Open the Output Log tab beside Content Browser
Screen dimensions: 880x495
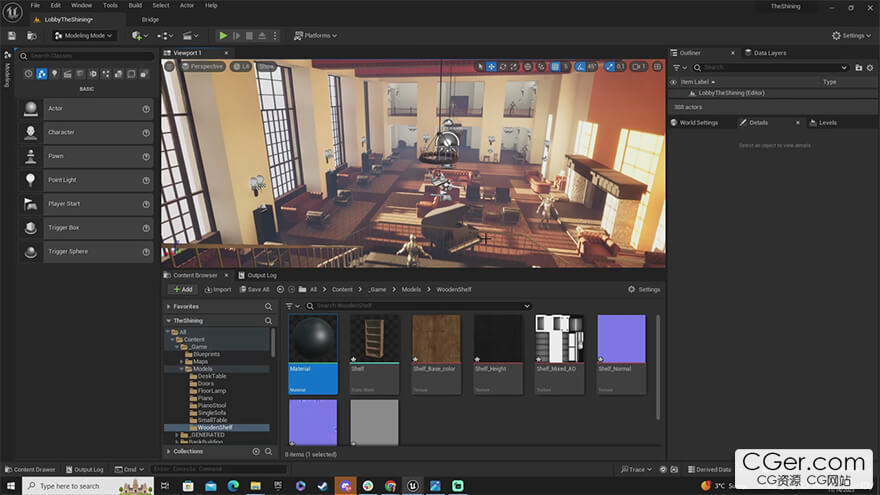pos(258,275)
